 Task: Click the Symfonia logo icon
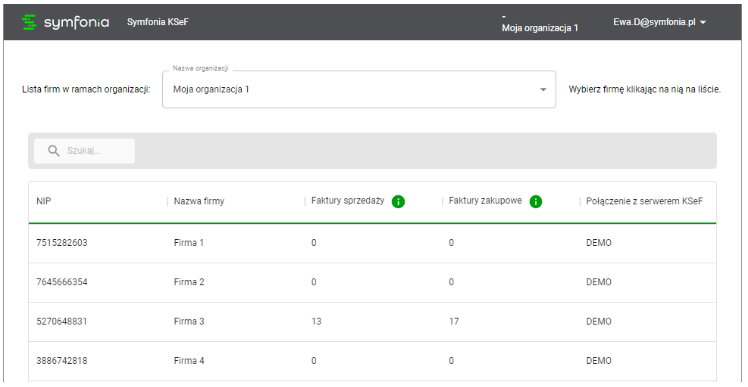pos(29,22)
